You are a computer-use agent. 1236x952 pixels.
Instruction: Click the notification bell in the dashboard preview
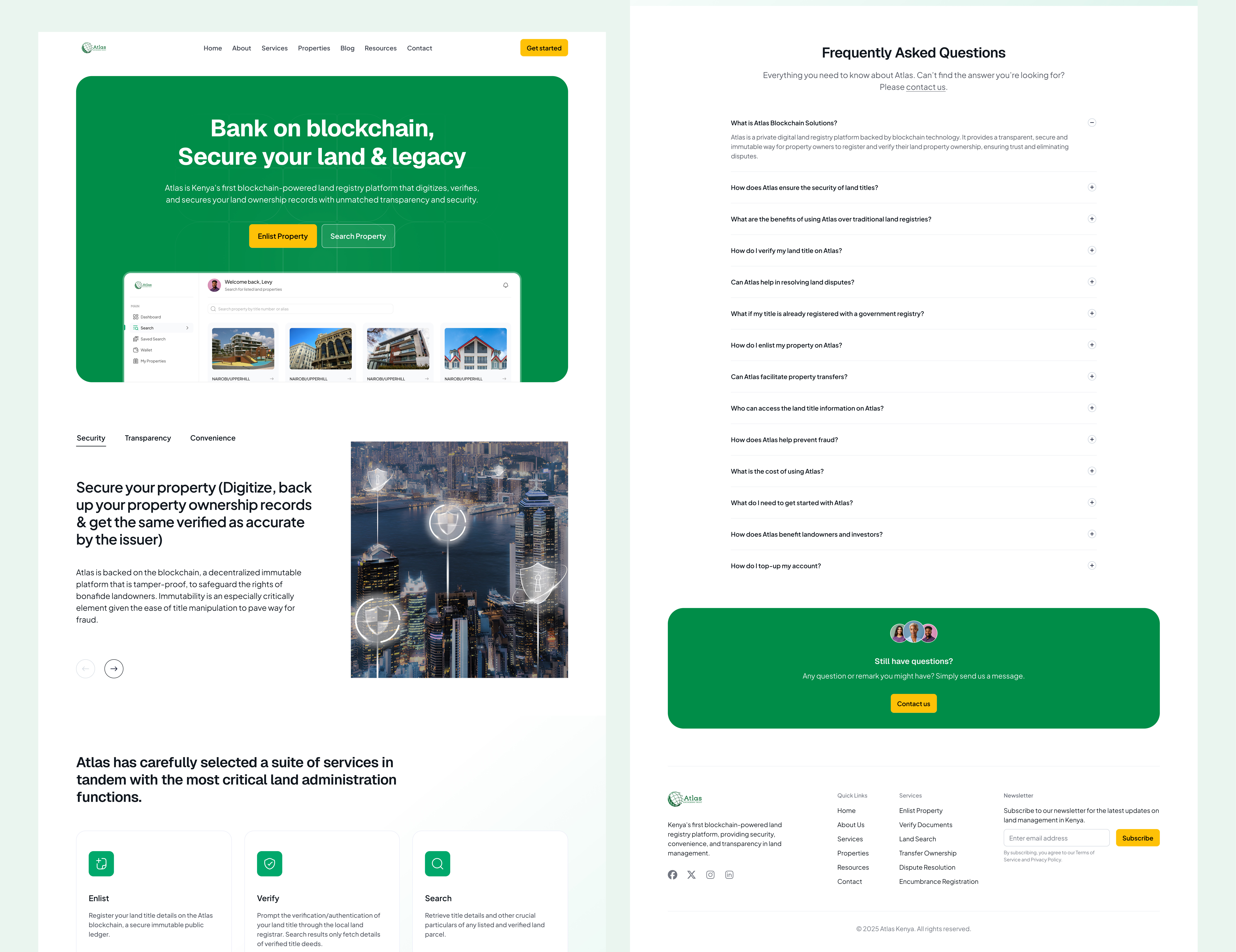pos(505,285)
